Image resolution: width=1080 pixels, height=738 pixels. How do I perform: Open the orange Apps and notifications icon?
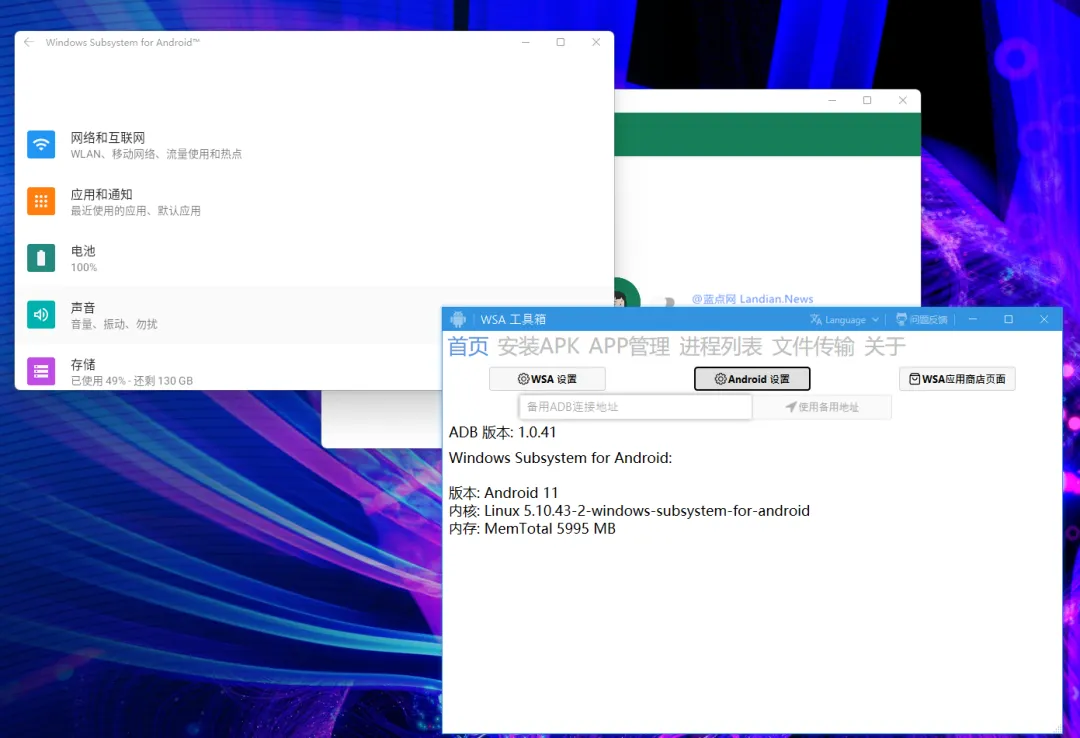pos(41,201)
